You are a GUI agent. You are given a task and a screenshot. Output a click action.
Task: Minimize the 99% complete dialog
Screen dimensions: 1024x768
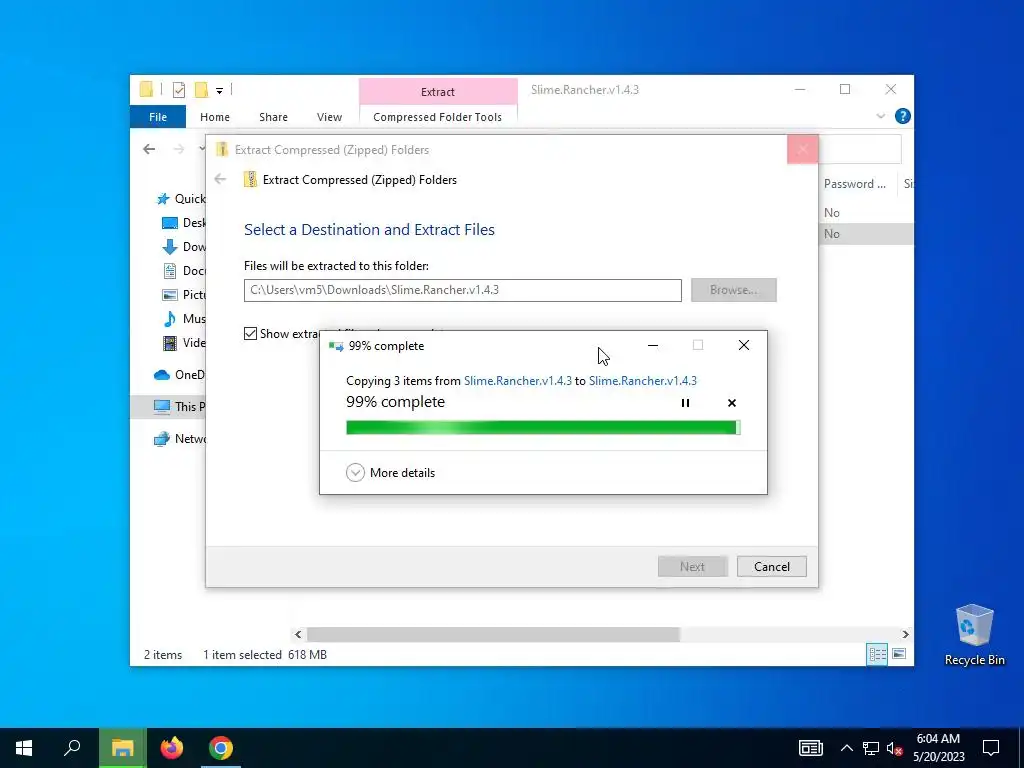[x=652, y=345]
